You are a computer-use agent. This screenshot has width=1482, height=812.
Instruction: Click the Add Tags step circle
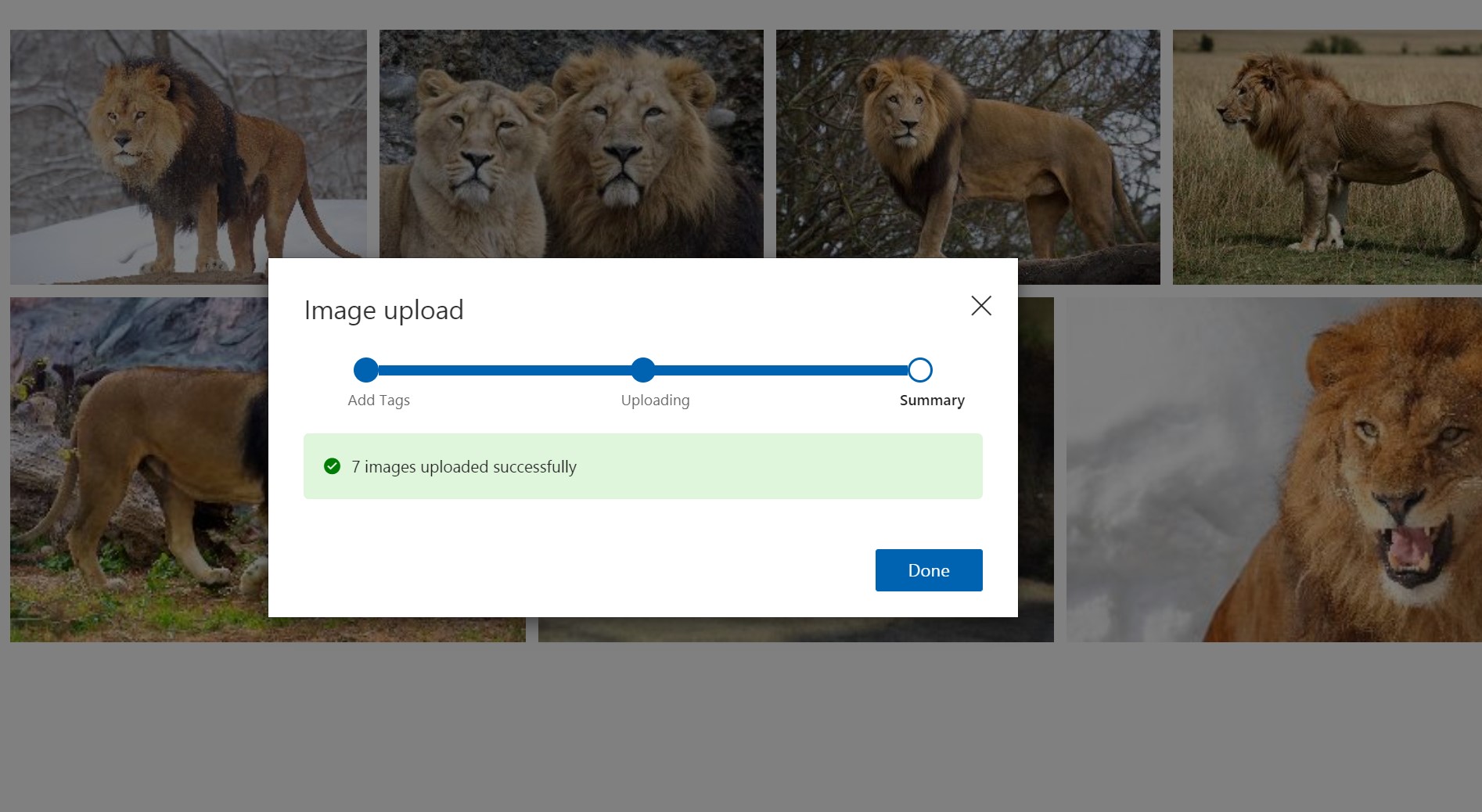(x=366, y=370)
